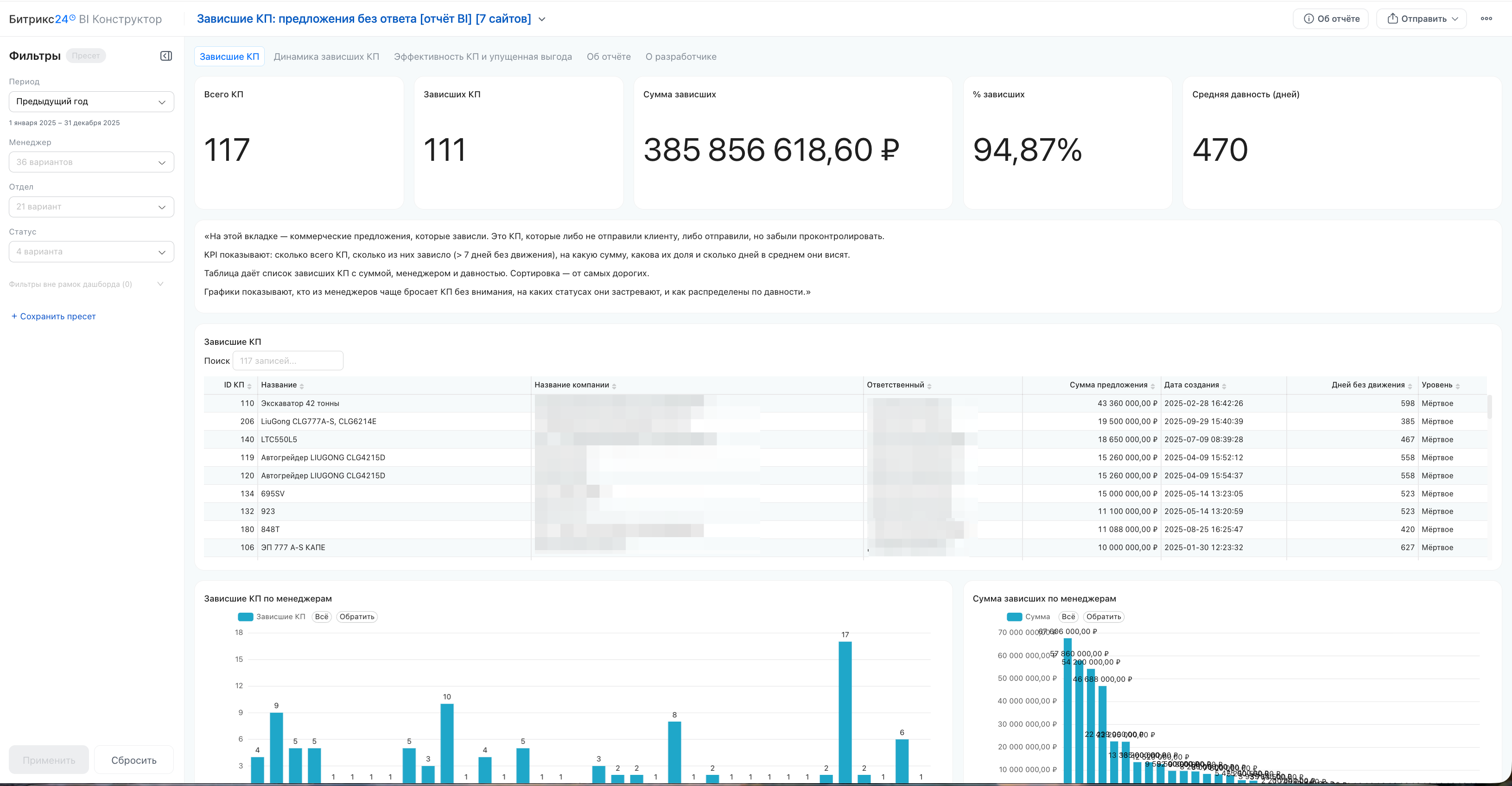
Task: Open the three-dots more options menu
Action: click(1486, 19)
